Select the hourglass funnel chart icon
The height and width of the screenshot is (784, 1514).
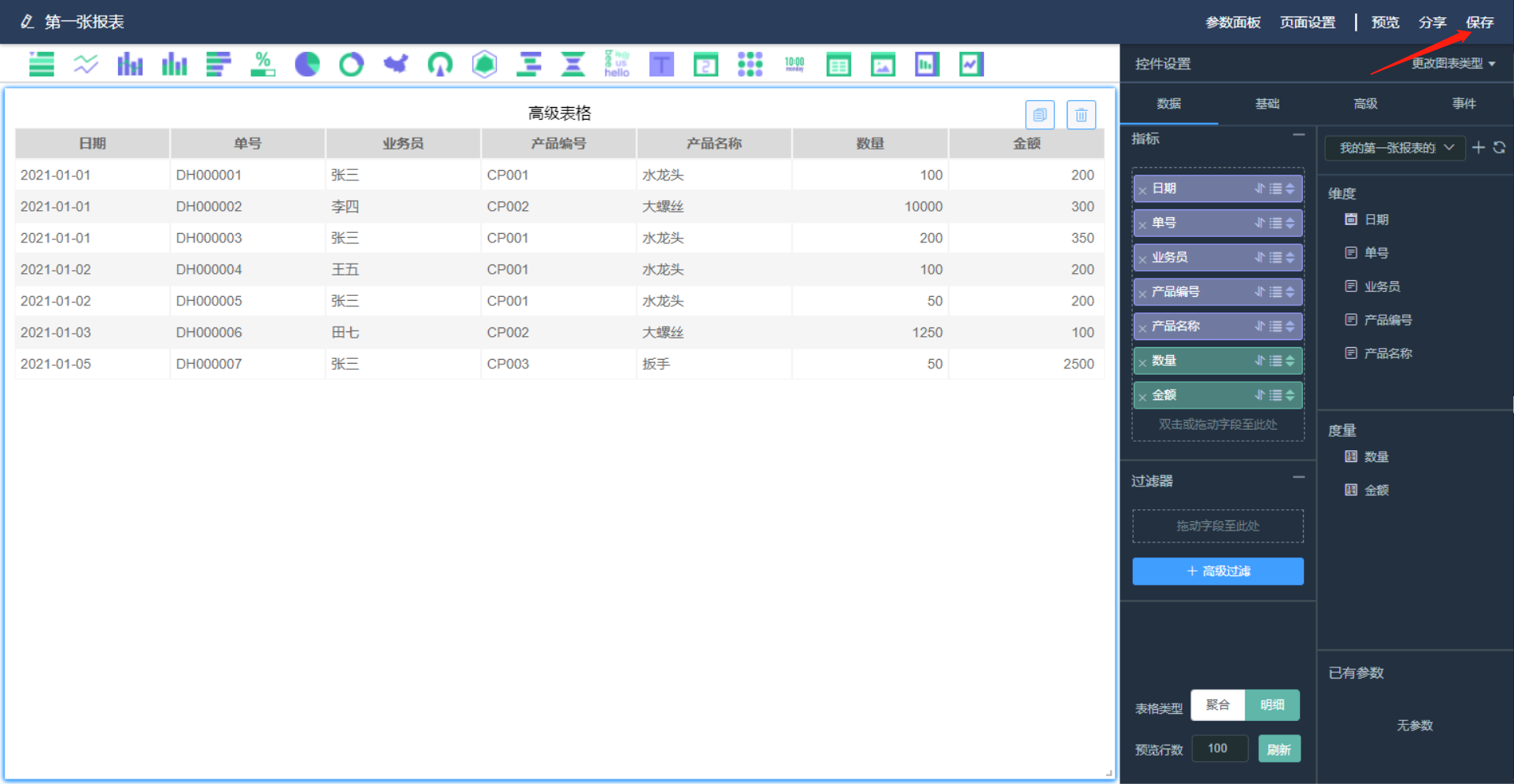(x=573, y=64)
